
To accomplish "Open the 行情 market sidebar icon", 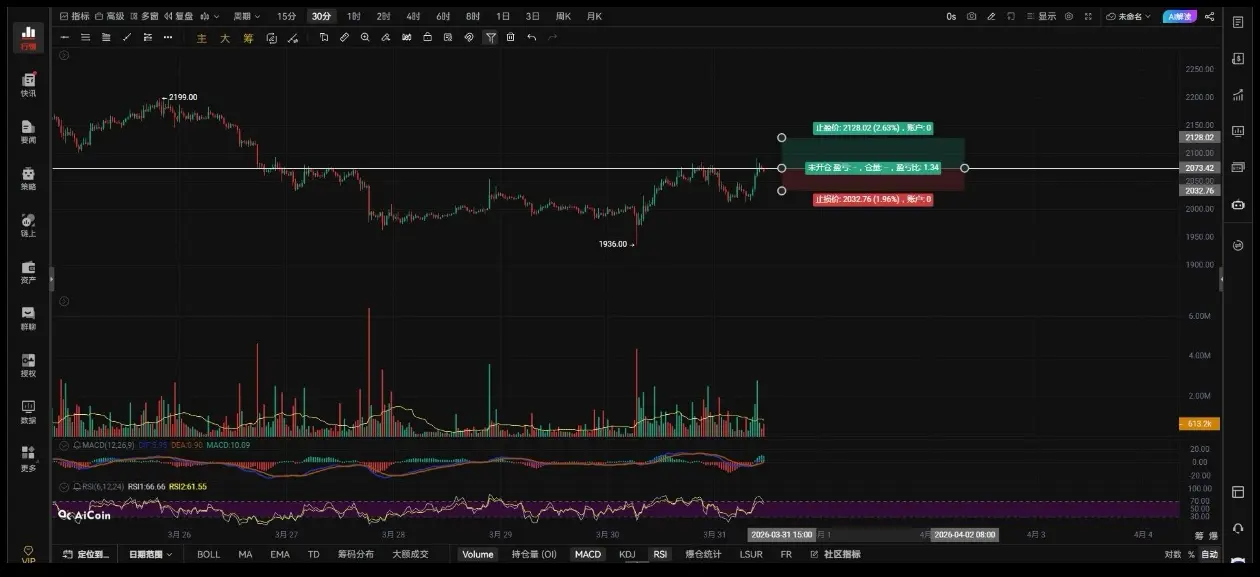I will (x=28, y=37).
